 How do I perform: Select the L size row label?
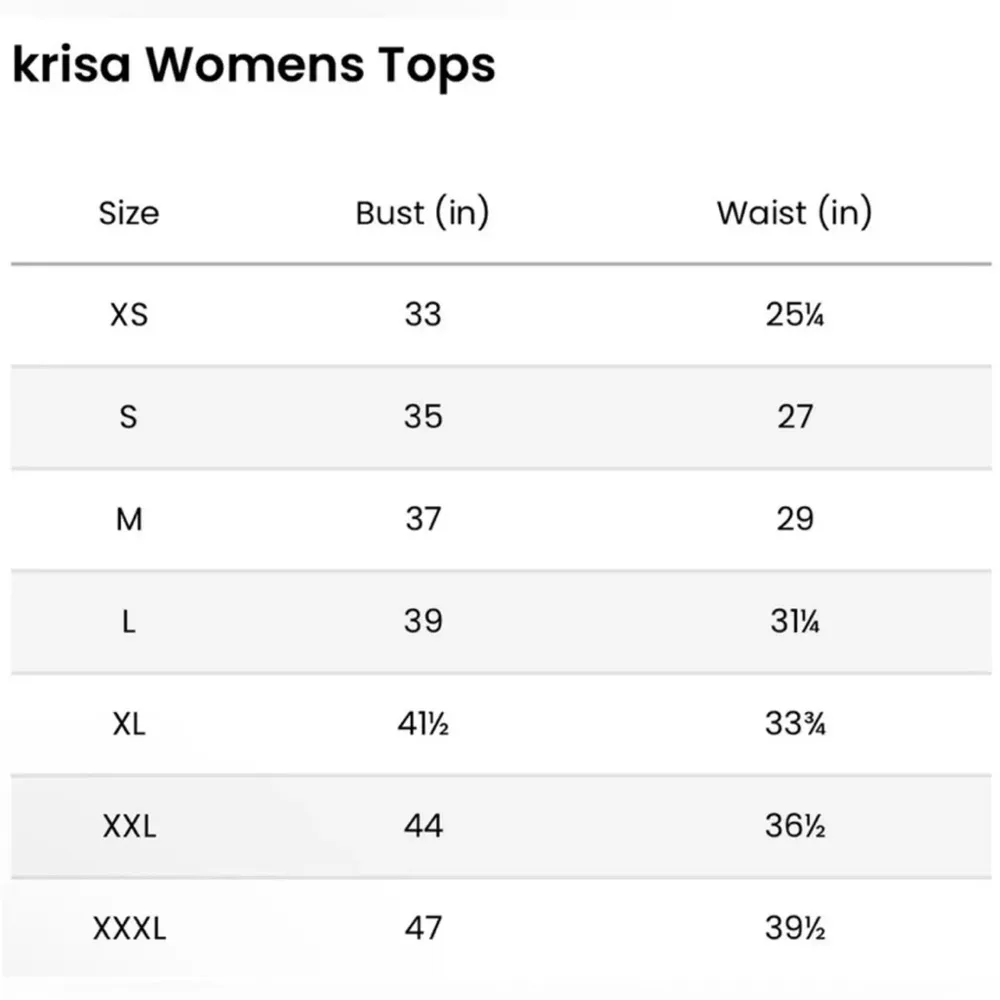point(129,622)
